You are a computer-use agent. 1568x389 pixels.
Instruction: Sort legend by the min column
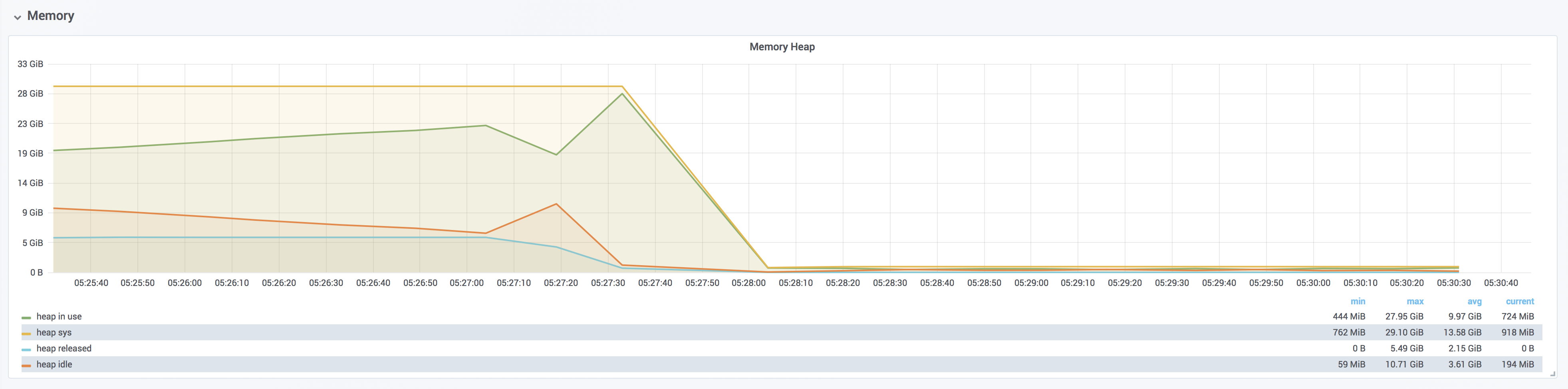(1358, 301)
